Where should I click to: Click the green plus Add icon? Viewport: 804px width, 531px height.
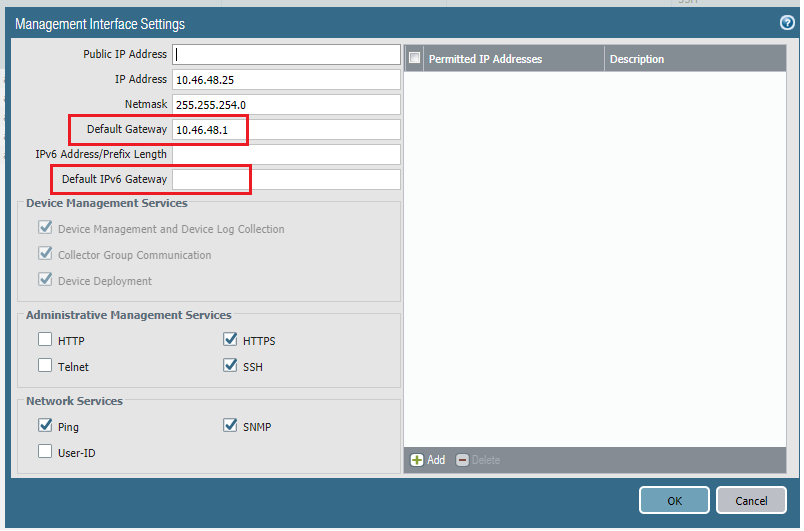click(x=417, y=460)
